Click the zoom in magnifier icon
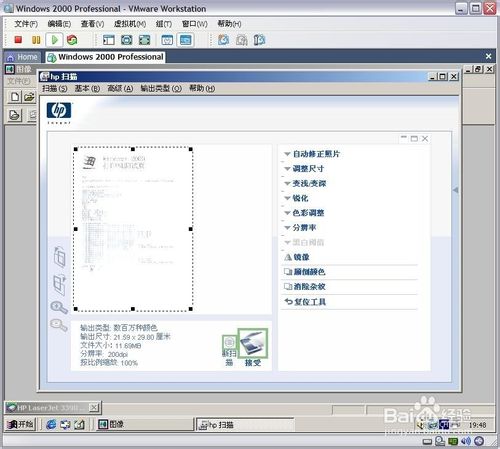The width and height of the screenshot is (500, 449). pos(59,307)
